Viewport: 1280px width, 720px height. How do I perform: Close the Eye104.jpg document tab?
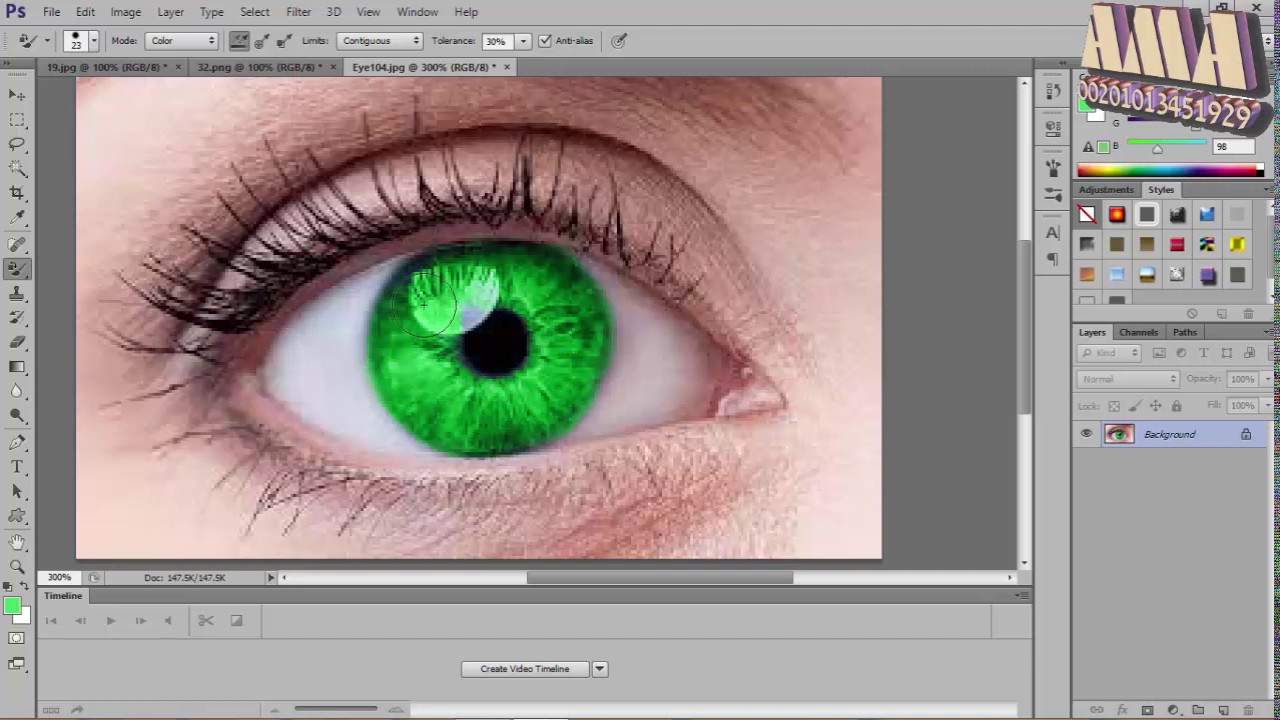pyautogui.click(x=506, y=67)
